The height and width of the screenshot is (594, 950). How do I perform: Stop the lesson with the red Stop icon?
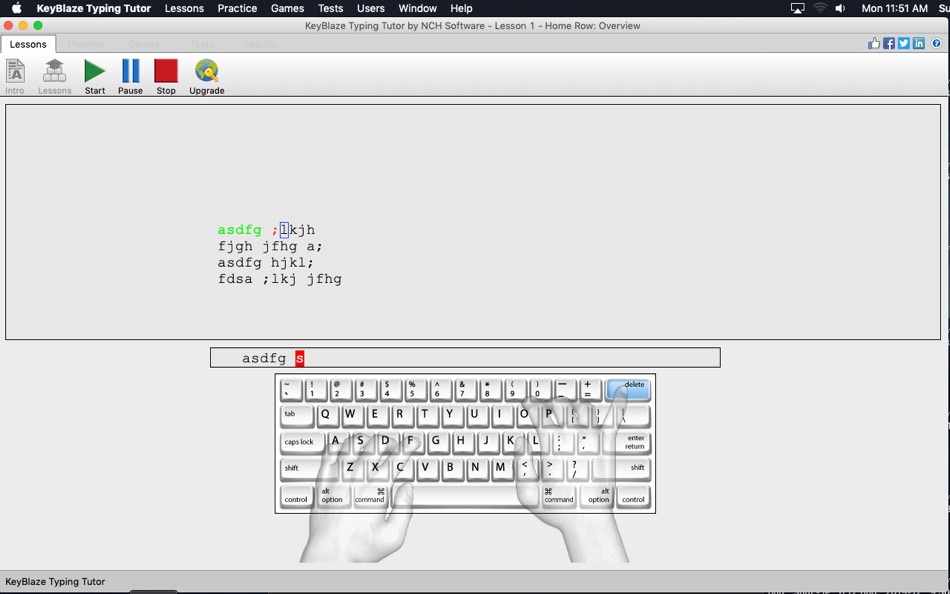tap(166, 76)
